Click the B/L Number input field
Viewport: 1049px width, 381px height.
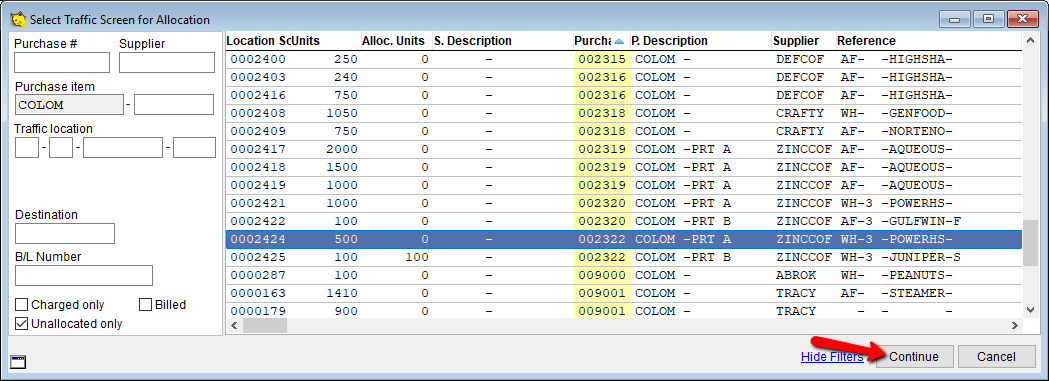[84, 275]
